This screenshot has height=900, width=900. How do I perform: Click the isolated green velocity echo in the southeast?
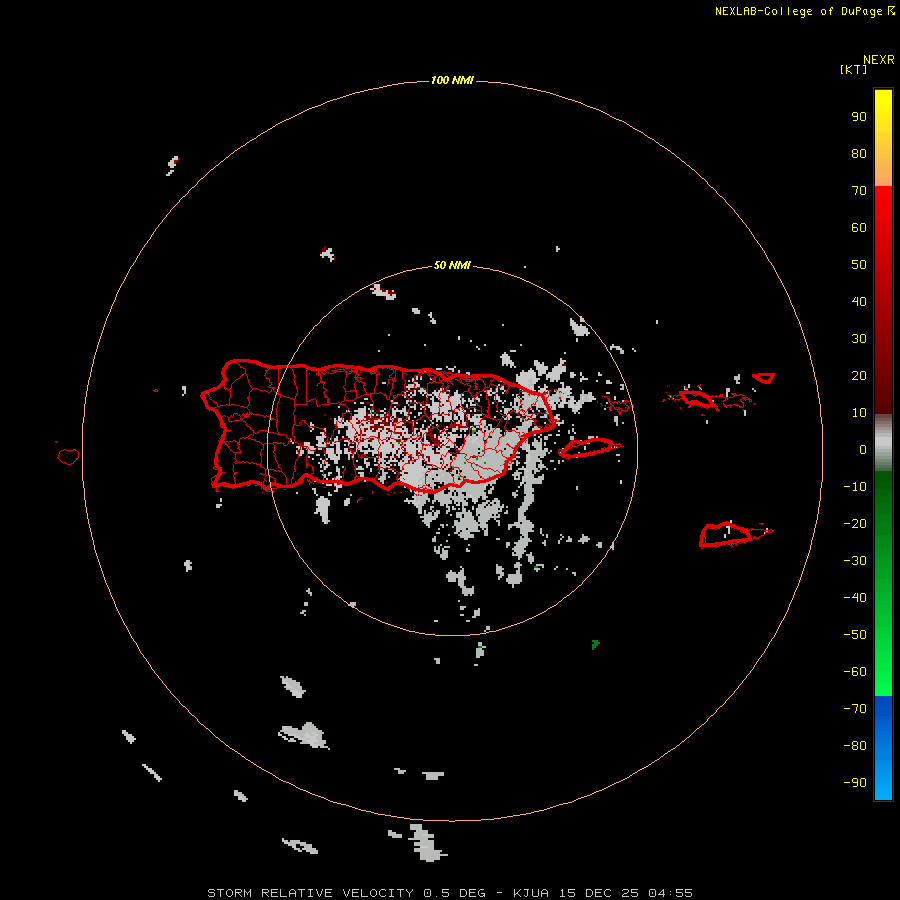click(x=595, y=645)
